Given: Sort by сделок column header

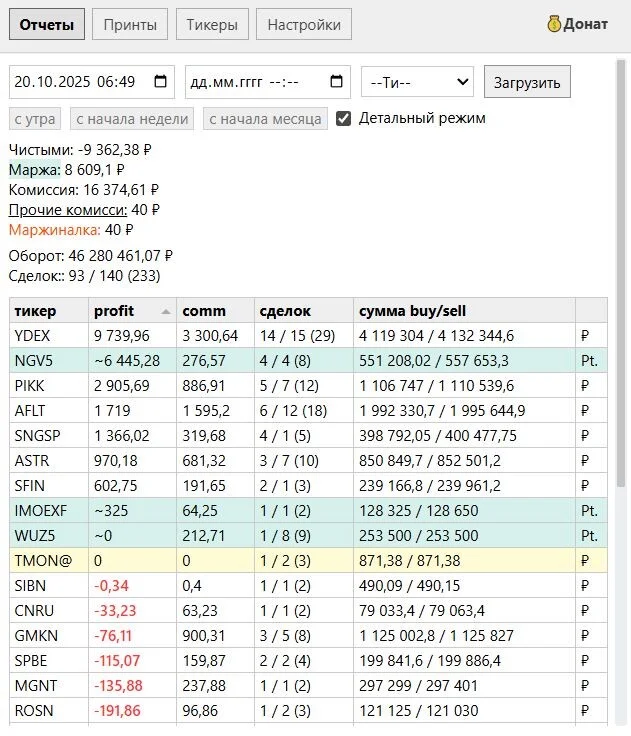Looking at the screenshot, I should 304,310.
